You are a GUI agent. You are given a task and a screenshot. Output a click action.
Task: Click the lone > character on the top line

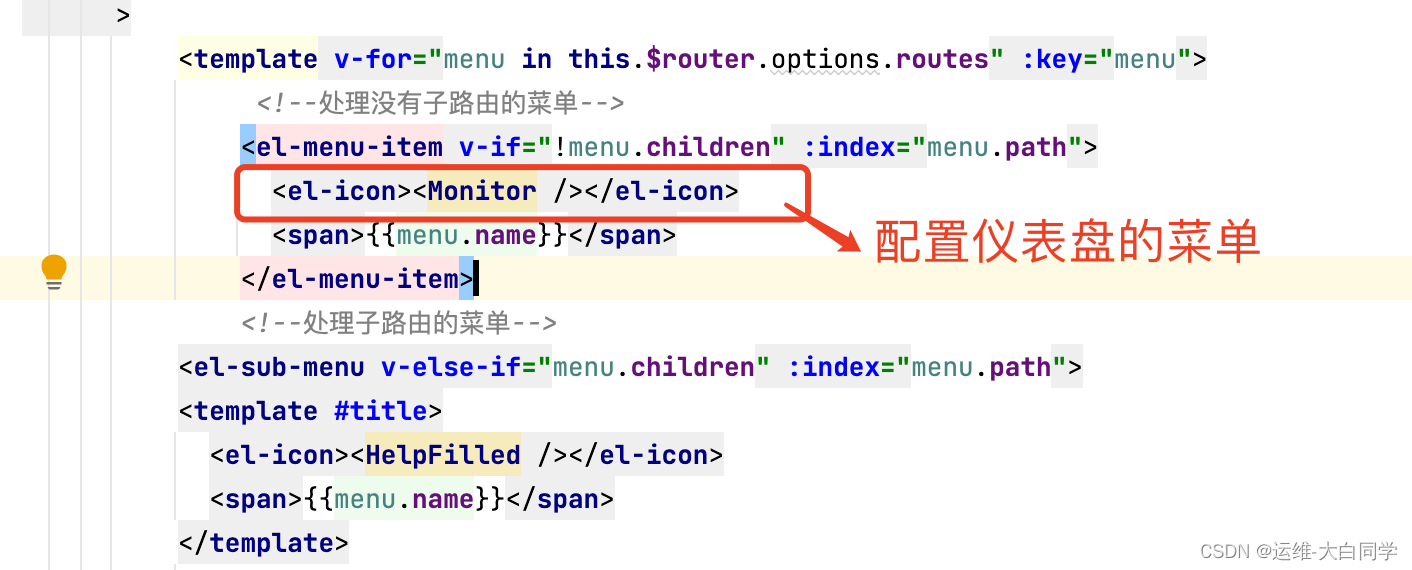123,15
